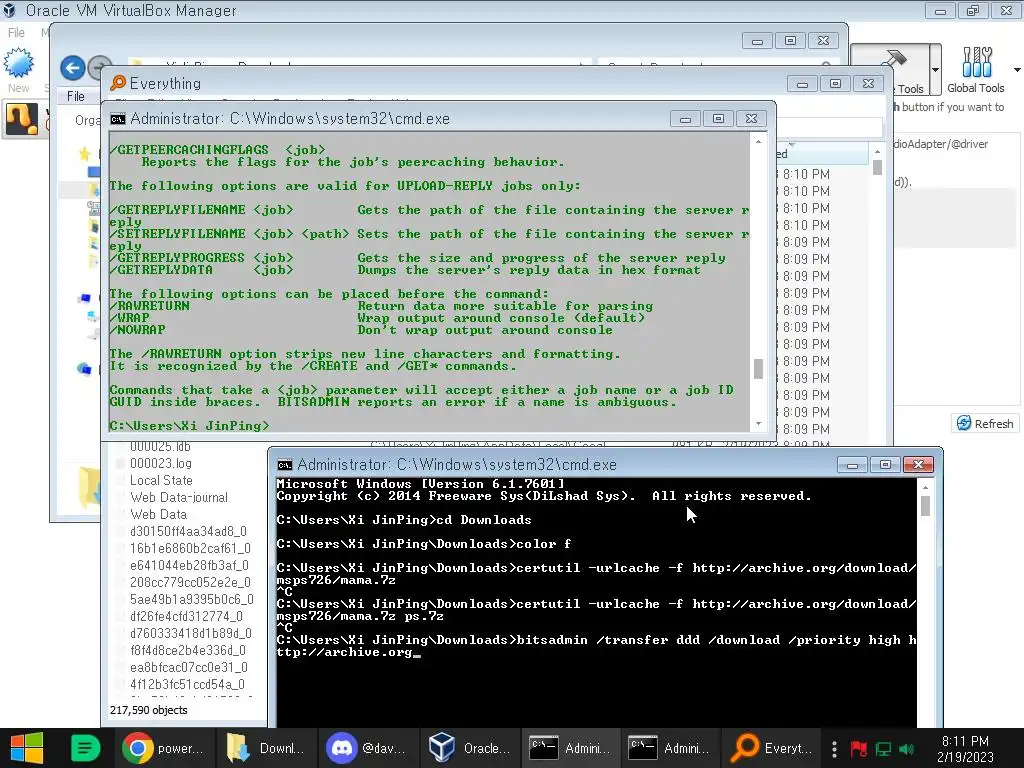
Task: Open the volume speaker tray icon
Action: 906,748
